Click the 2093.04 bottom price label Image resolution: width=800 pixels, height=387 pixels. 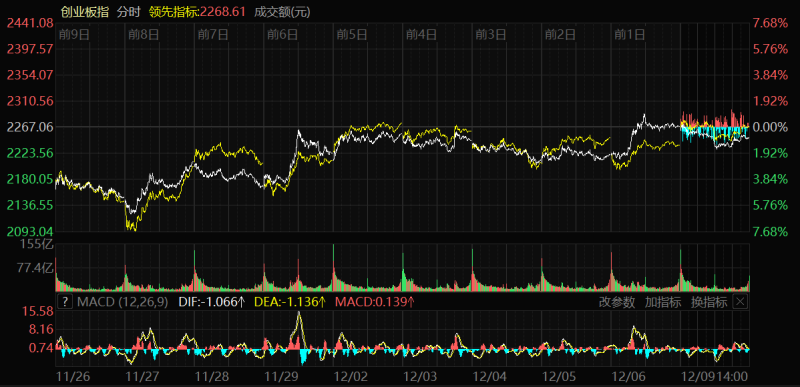tap(30, 231)
